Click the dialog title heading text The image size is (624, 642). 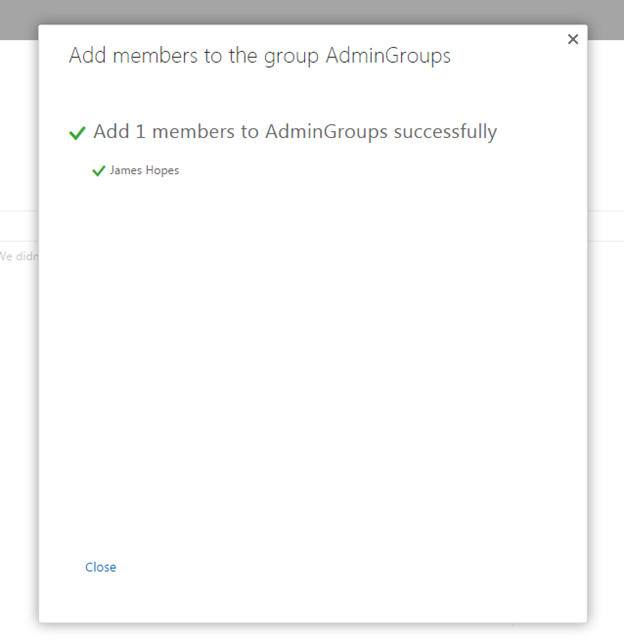259,56
